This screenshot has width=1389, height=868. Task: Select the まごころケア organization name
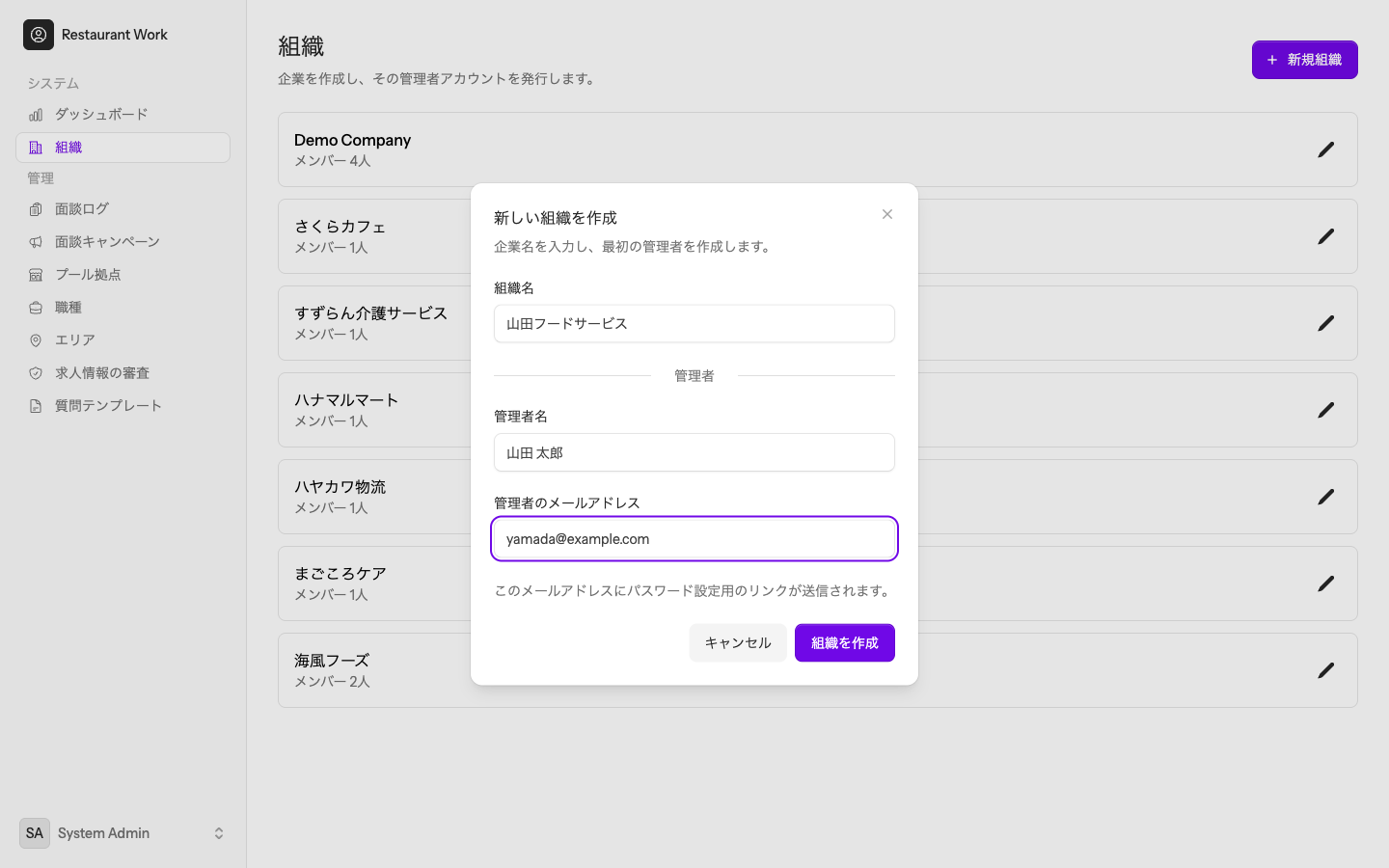(340, 574)
